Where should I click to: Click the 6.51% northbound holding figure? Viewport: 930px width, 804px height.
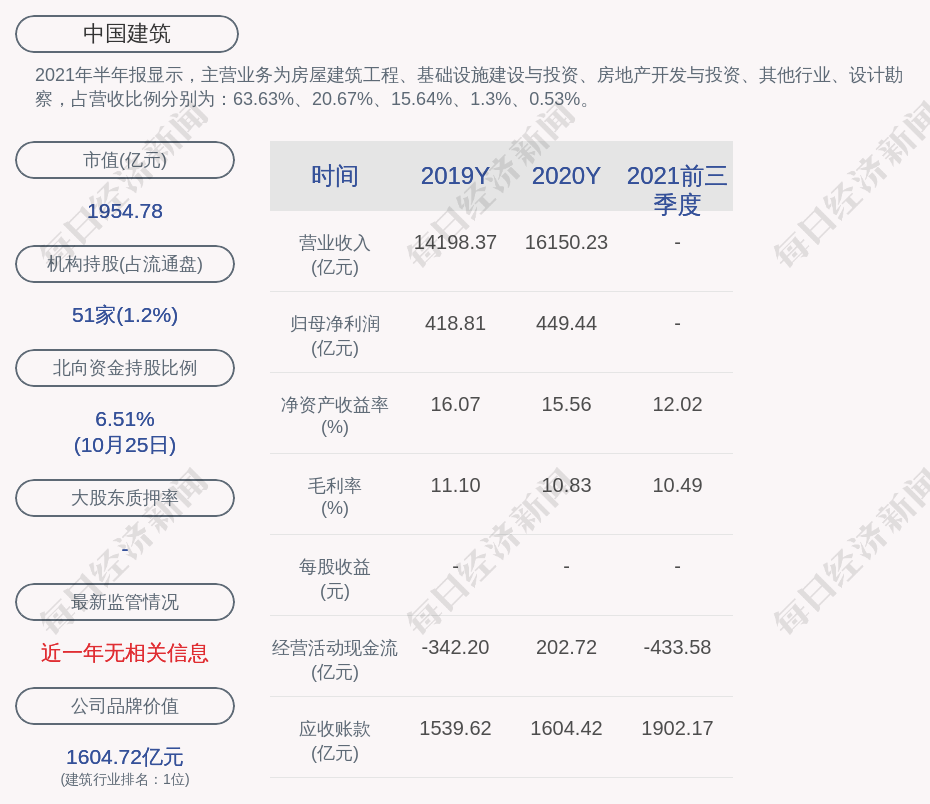coord(125,419)
